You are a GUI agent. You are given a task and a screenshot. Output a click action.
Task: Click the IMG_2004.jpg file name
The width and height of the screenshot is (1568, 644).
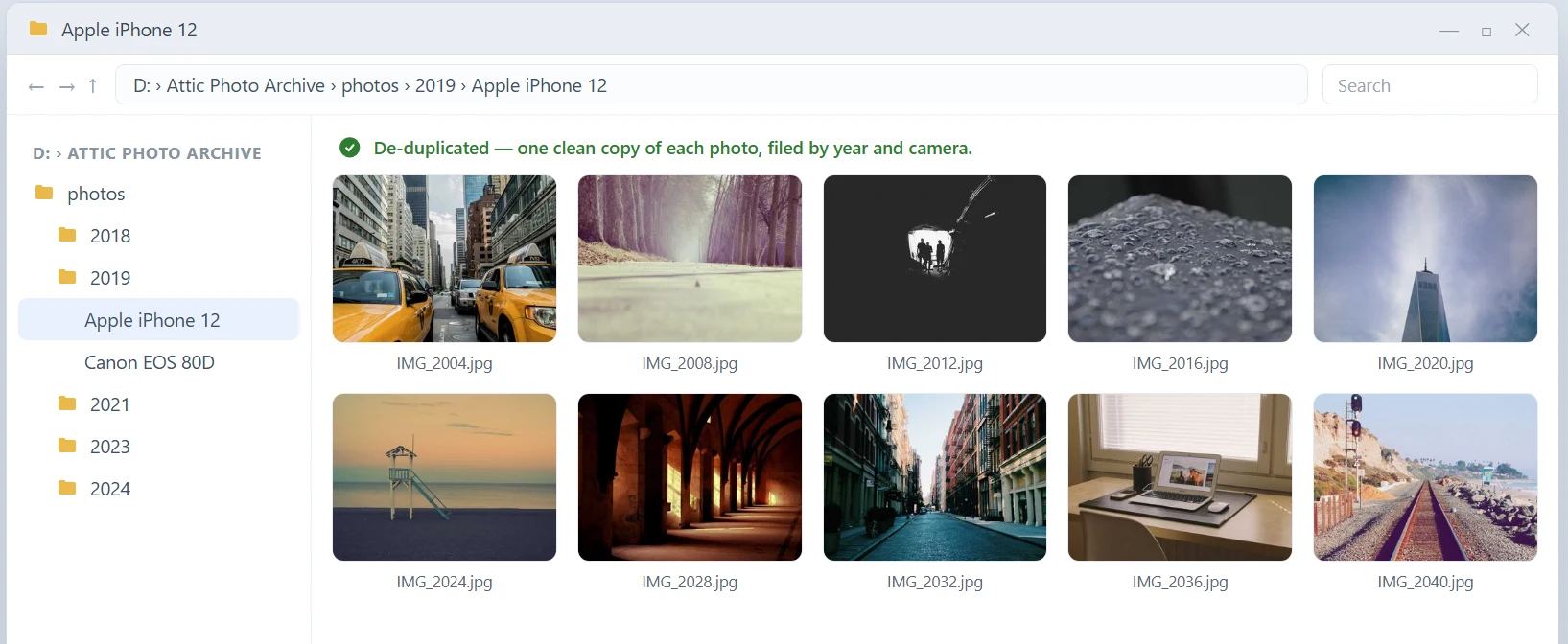(444, 363)
